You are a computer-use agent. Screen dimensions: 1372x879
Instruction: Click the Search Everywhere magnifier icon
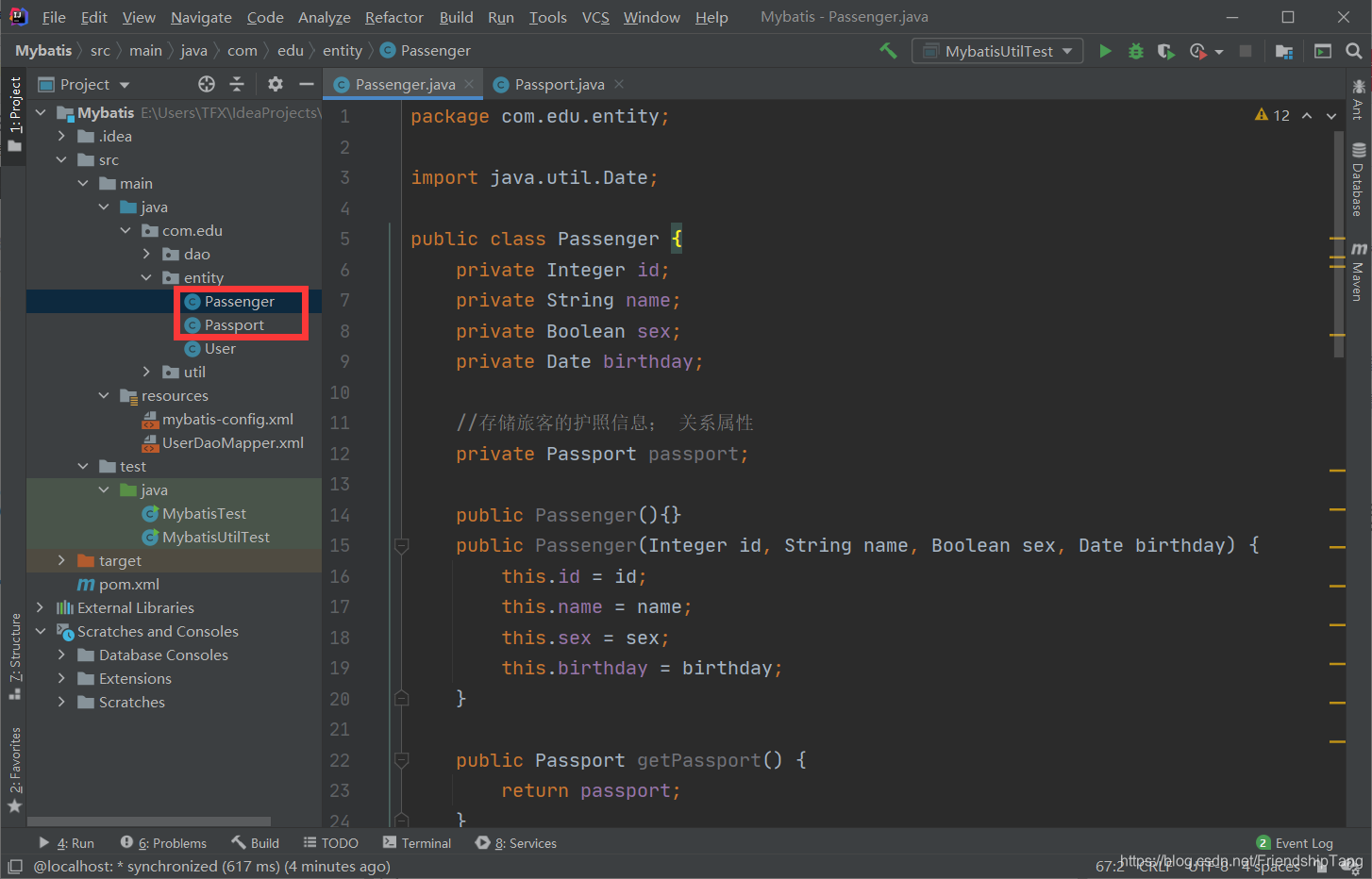1354,51
